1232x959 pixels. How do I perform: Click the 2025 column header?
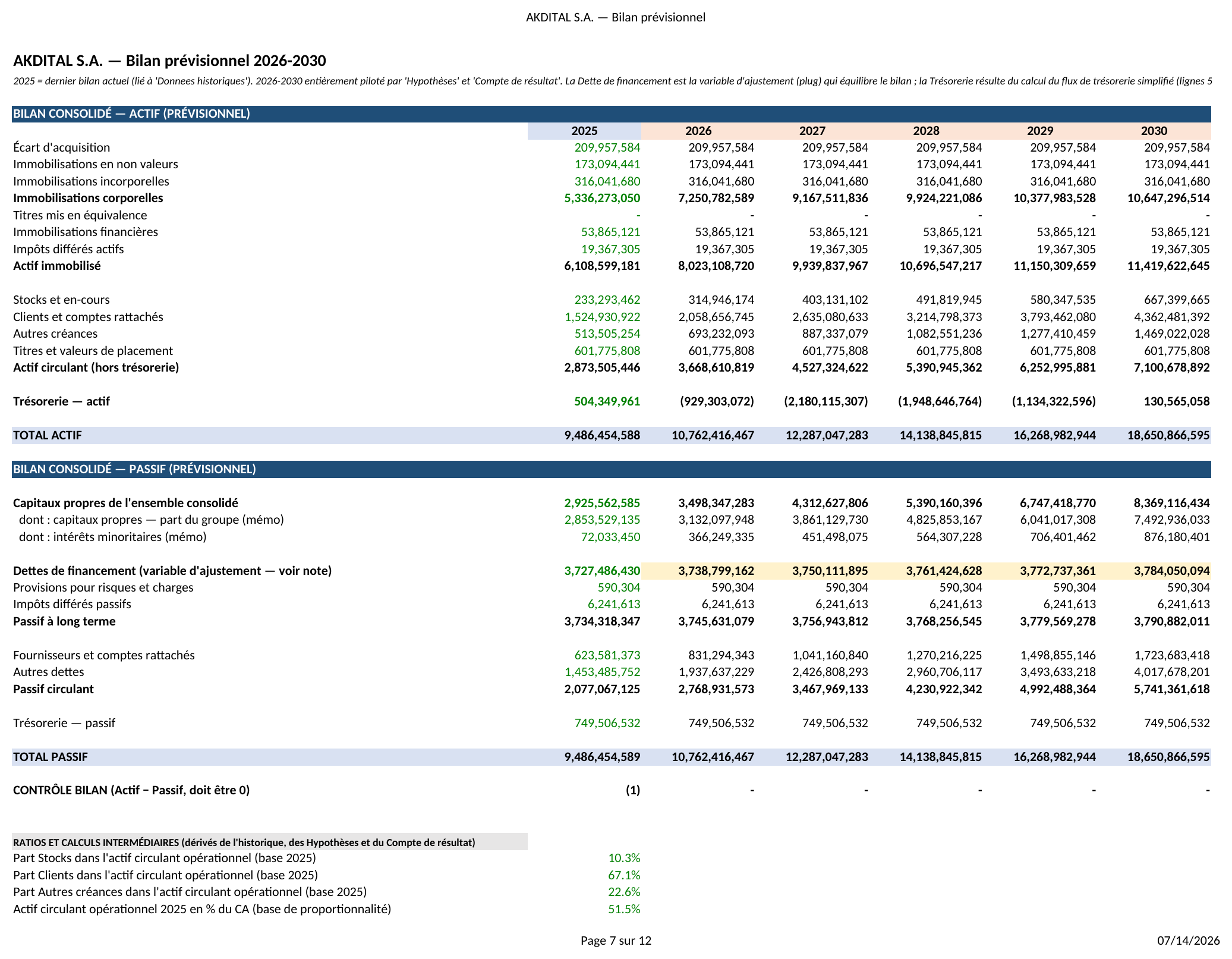click(x=584, y=131)
